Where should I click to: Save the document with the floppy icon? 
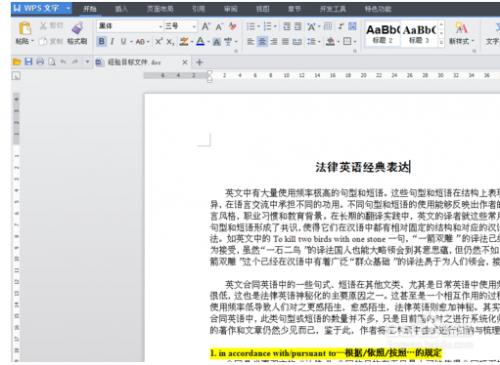28,62
